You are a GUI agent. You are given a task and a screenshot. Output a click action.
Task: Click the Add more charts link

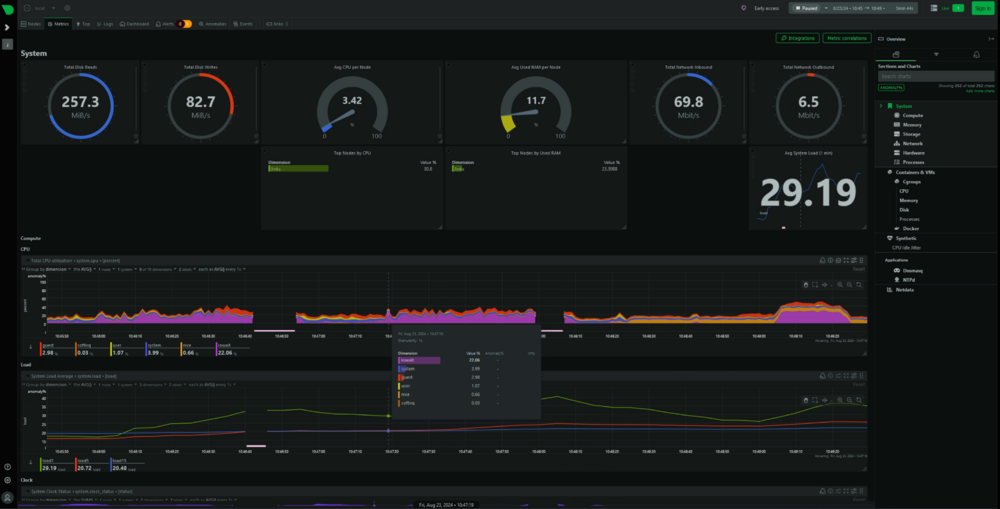[980, 91]
